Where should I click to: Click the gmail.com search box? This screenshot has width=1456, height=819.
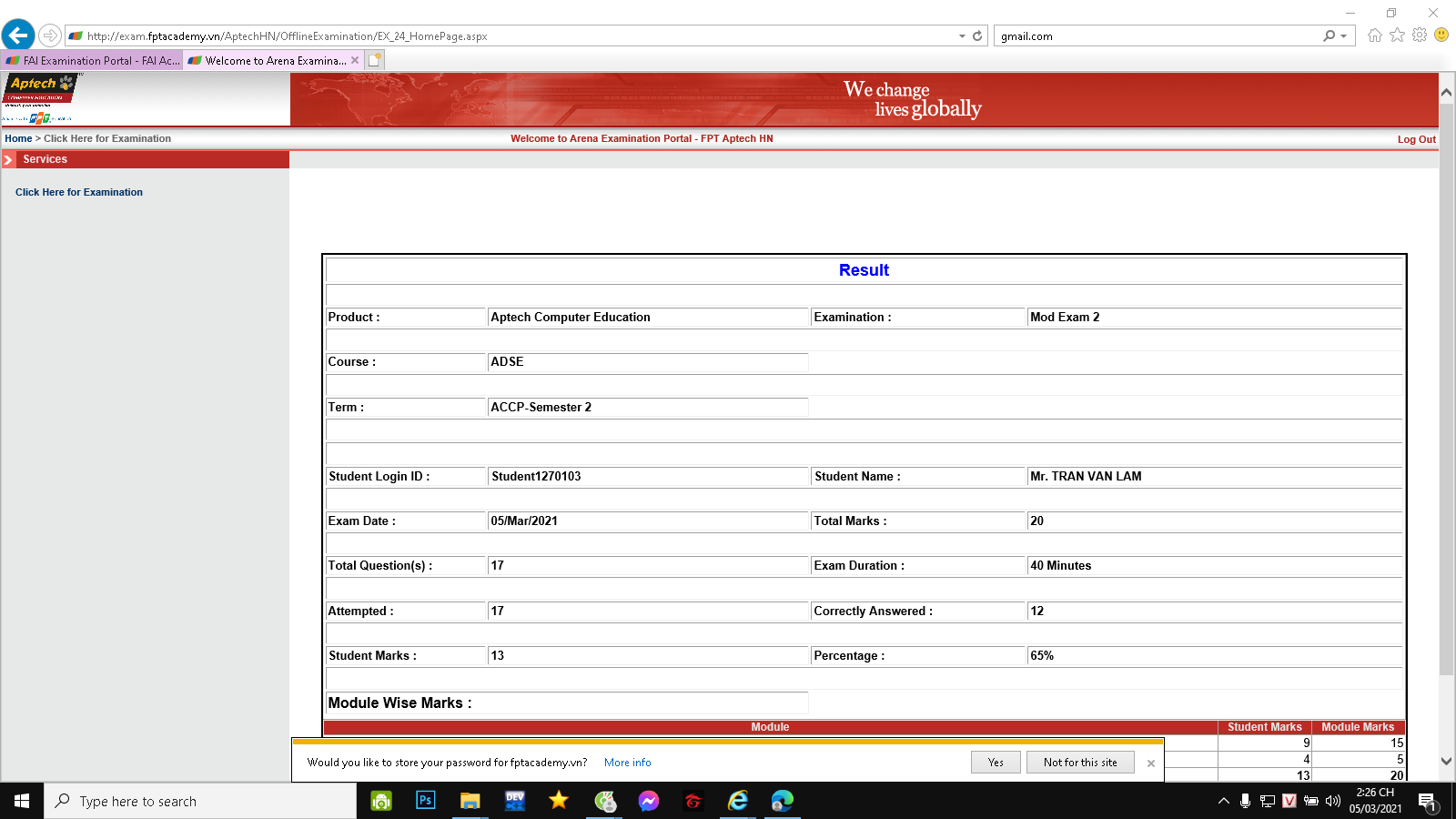(x=1156, y=36)
